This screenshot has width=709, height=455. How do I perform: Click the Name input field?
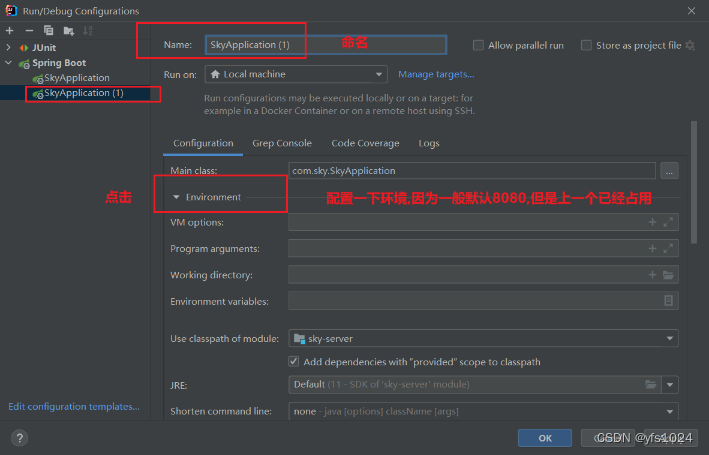tap(326, 45)
